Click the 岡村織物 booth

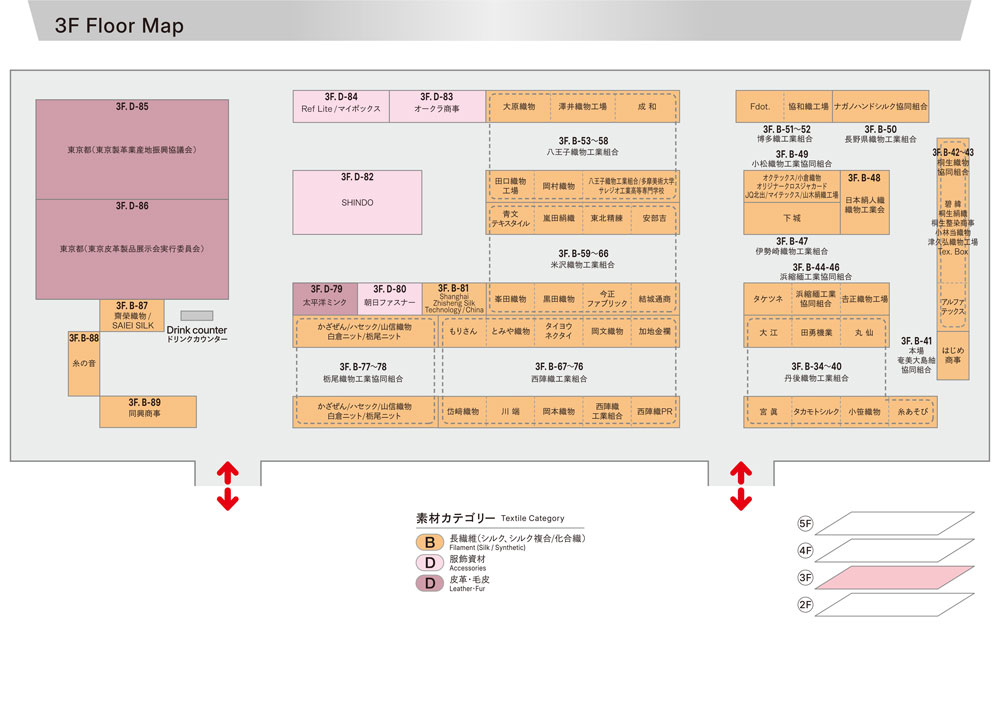(x=559, y=186)
